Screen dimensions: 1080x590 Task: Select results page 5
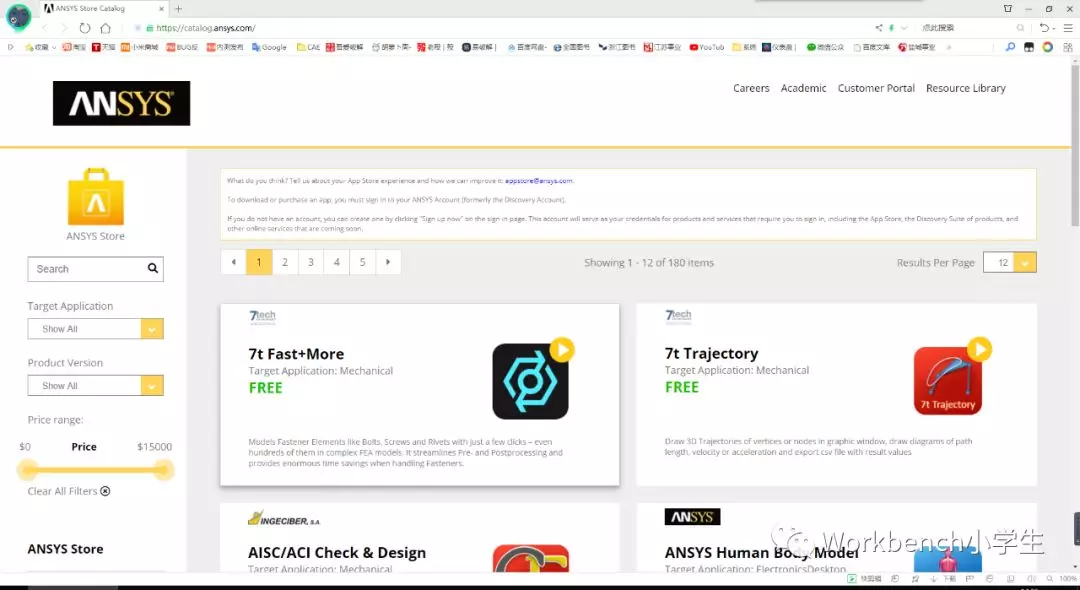point(362,262)
